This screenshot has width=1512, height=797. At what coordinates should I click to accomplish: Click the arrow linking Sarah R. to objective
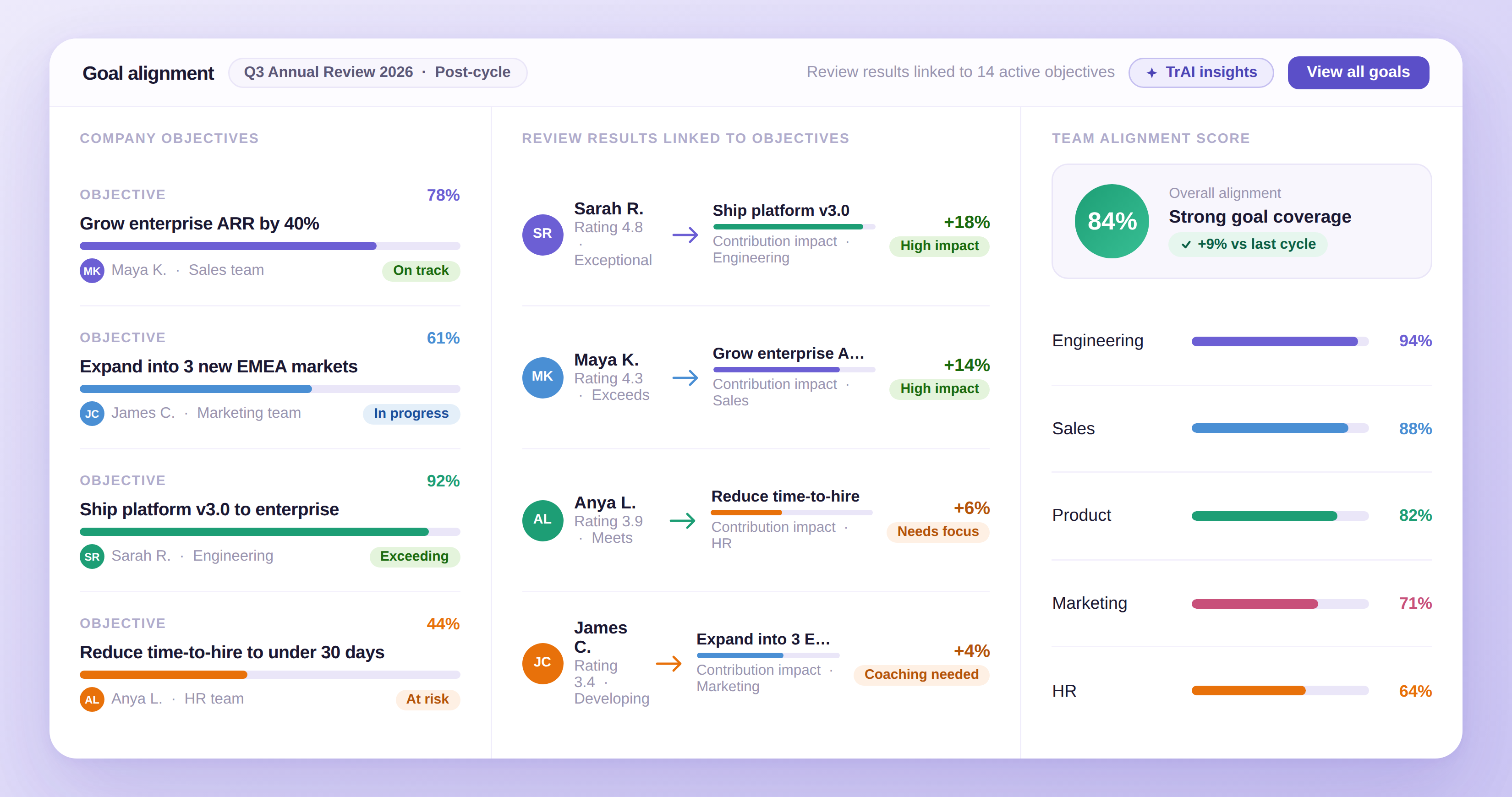[685, 235]
